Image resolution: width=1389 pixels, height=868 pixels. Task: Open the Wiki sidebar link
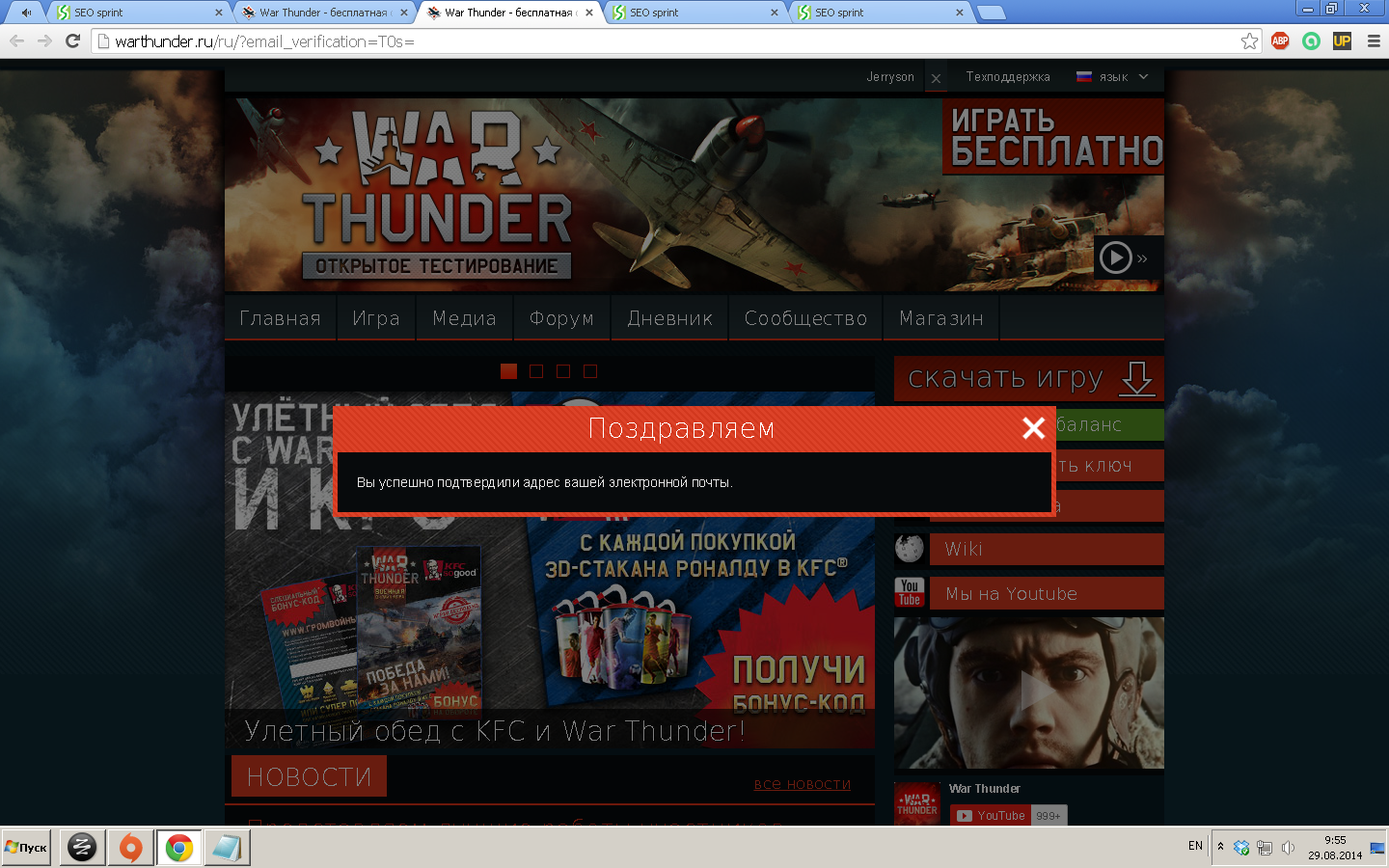pyautogui.click(x=1047, y=549)
